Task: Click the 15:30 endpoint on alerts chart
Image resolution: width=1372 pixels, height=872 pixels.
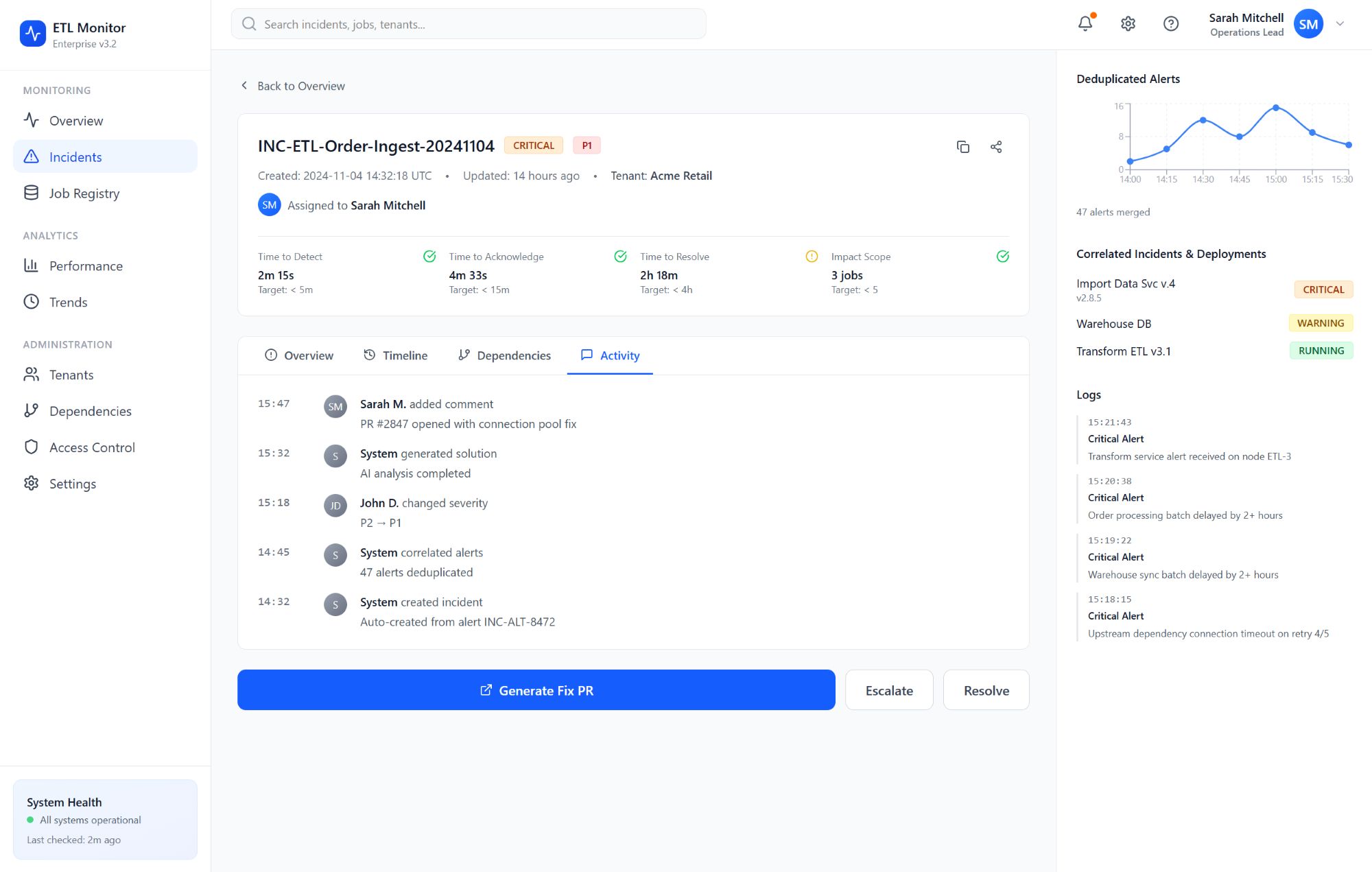Action: [1349, 145]
